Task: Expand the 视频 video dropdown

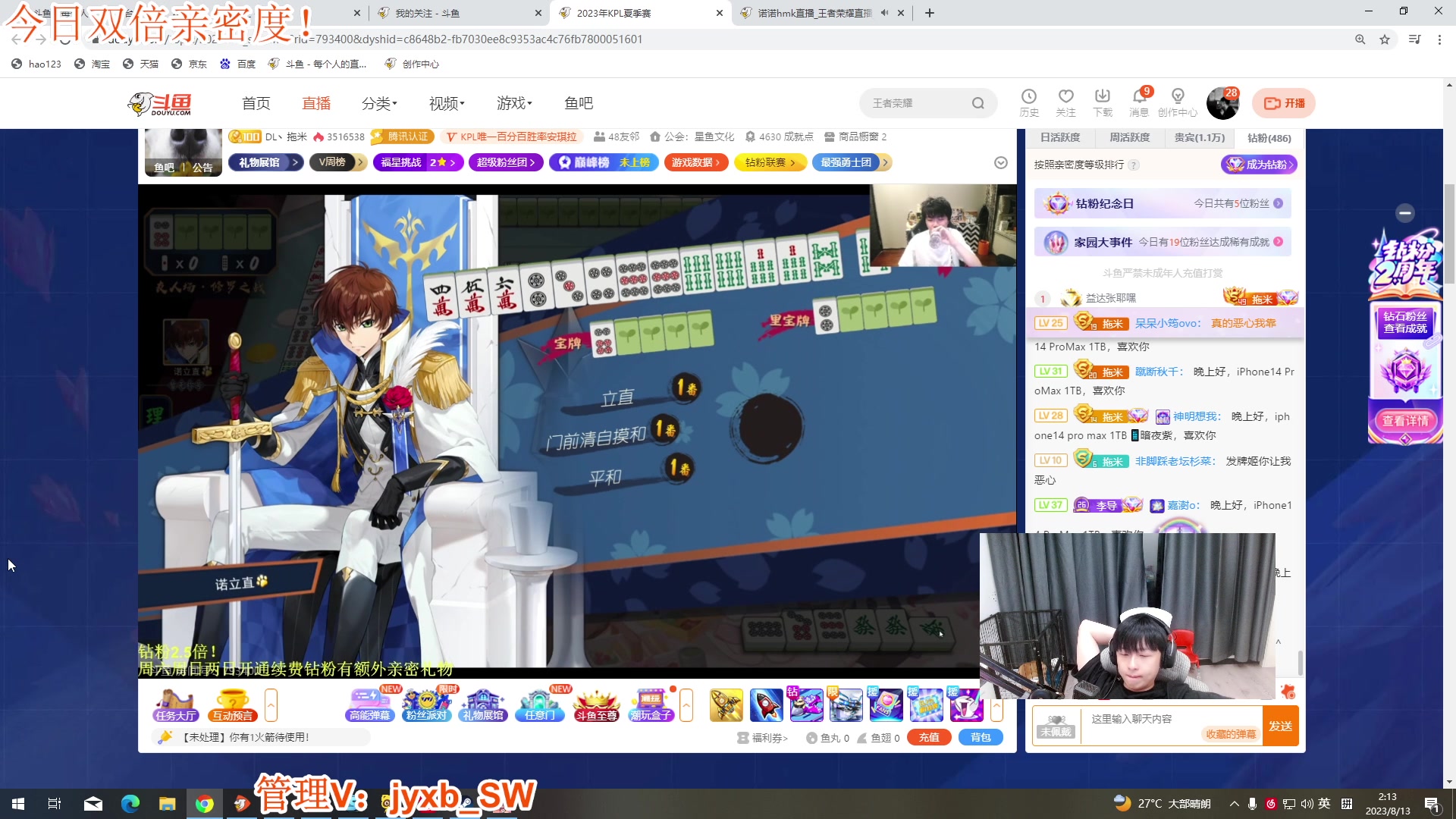Action: pyautogui.click(x=447, y=103)
